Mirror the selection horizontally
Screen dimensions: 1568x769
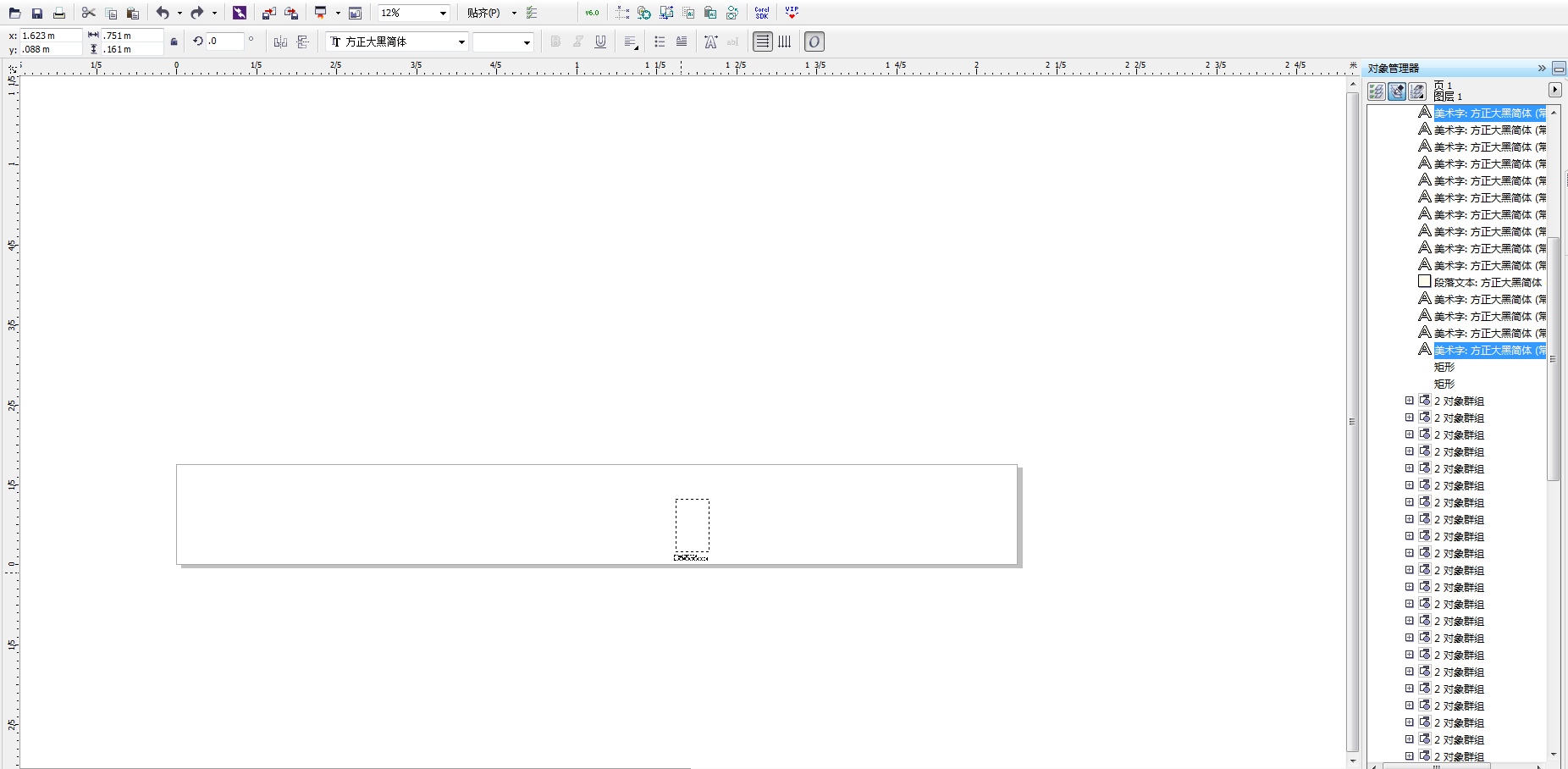point(280,41)
